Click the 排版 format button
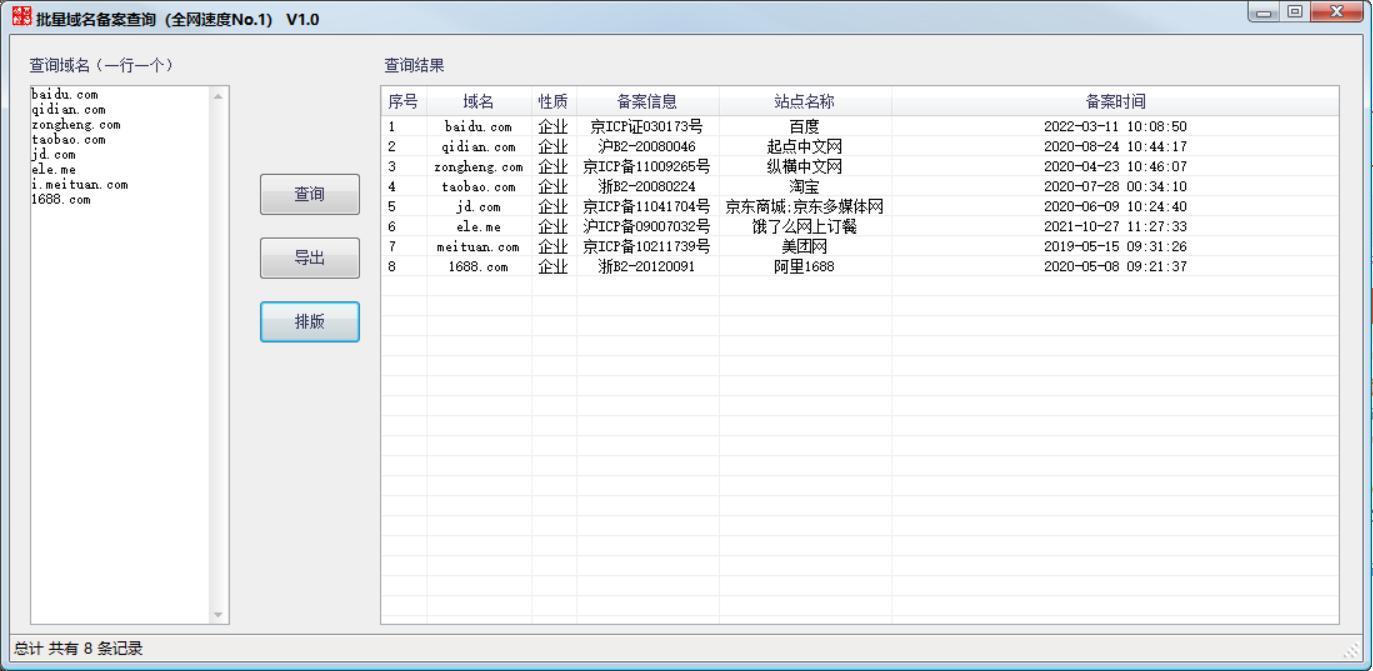Screen dimensions: 1373x671 [x=310, y=322]
